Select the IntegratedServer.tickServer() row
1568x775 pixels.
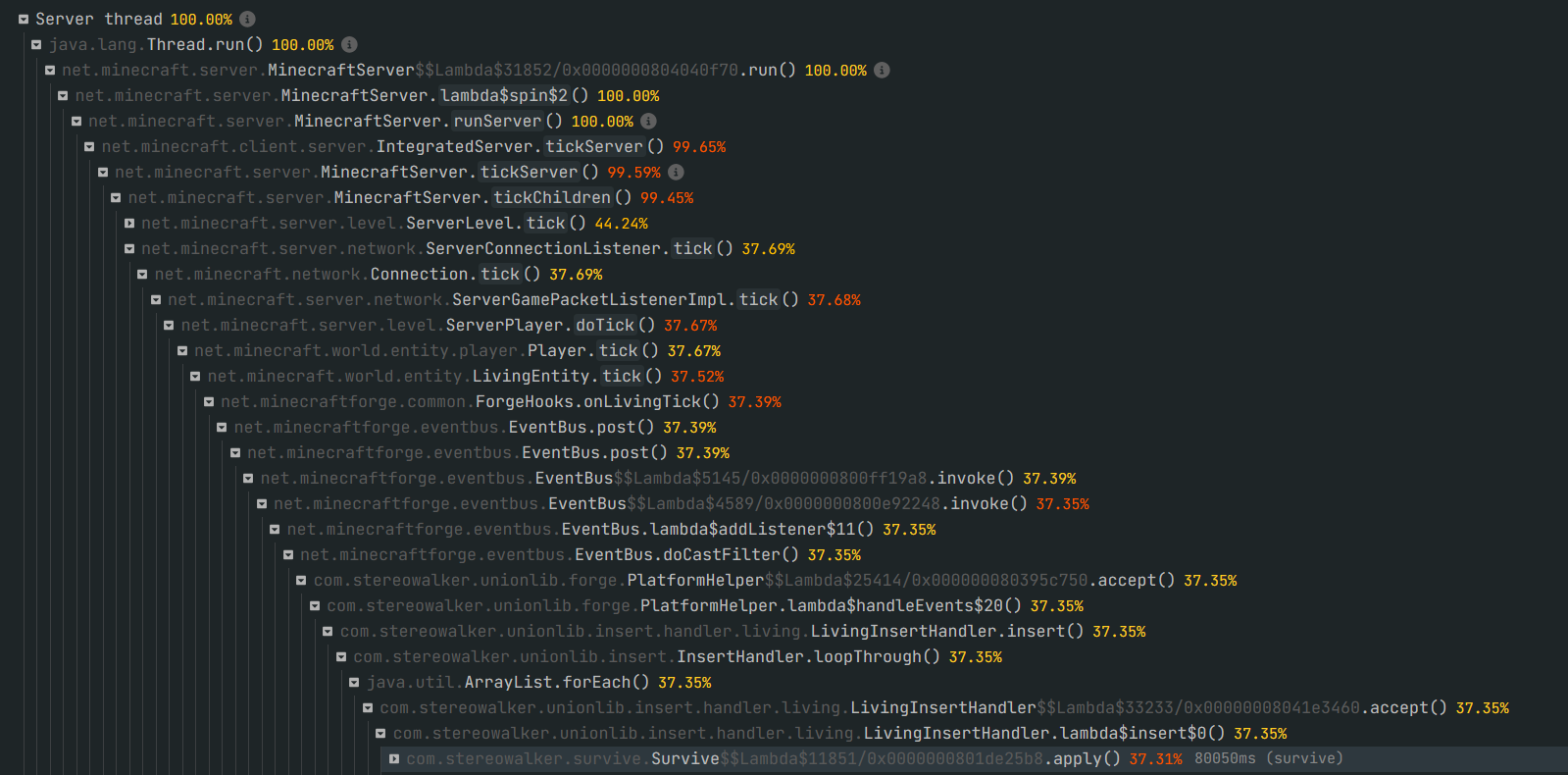click(414, 147)
